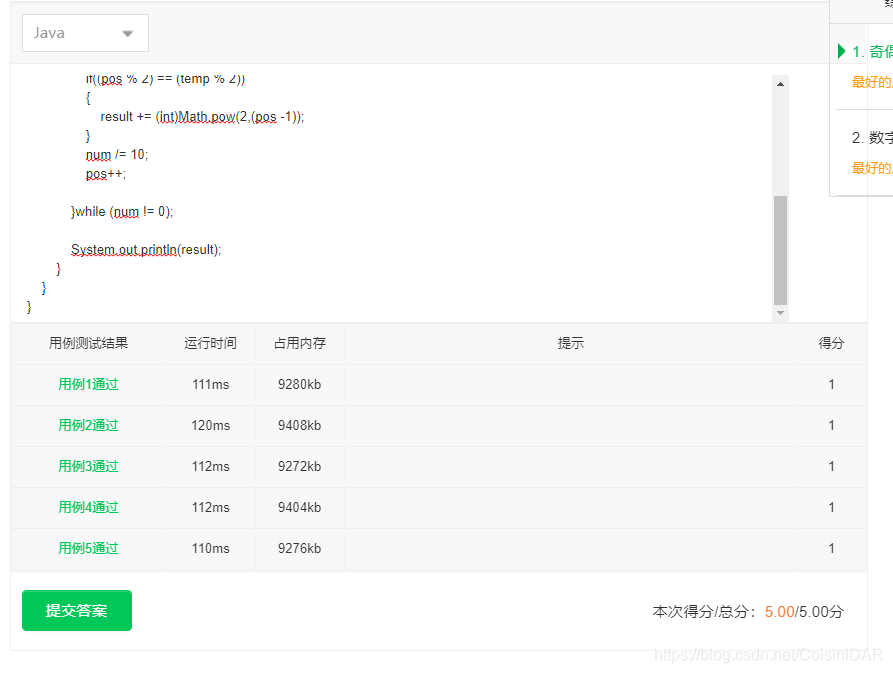Click the code editor scroll-up arrow
893x673 pixels.
point(780,84)
